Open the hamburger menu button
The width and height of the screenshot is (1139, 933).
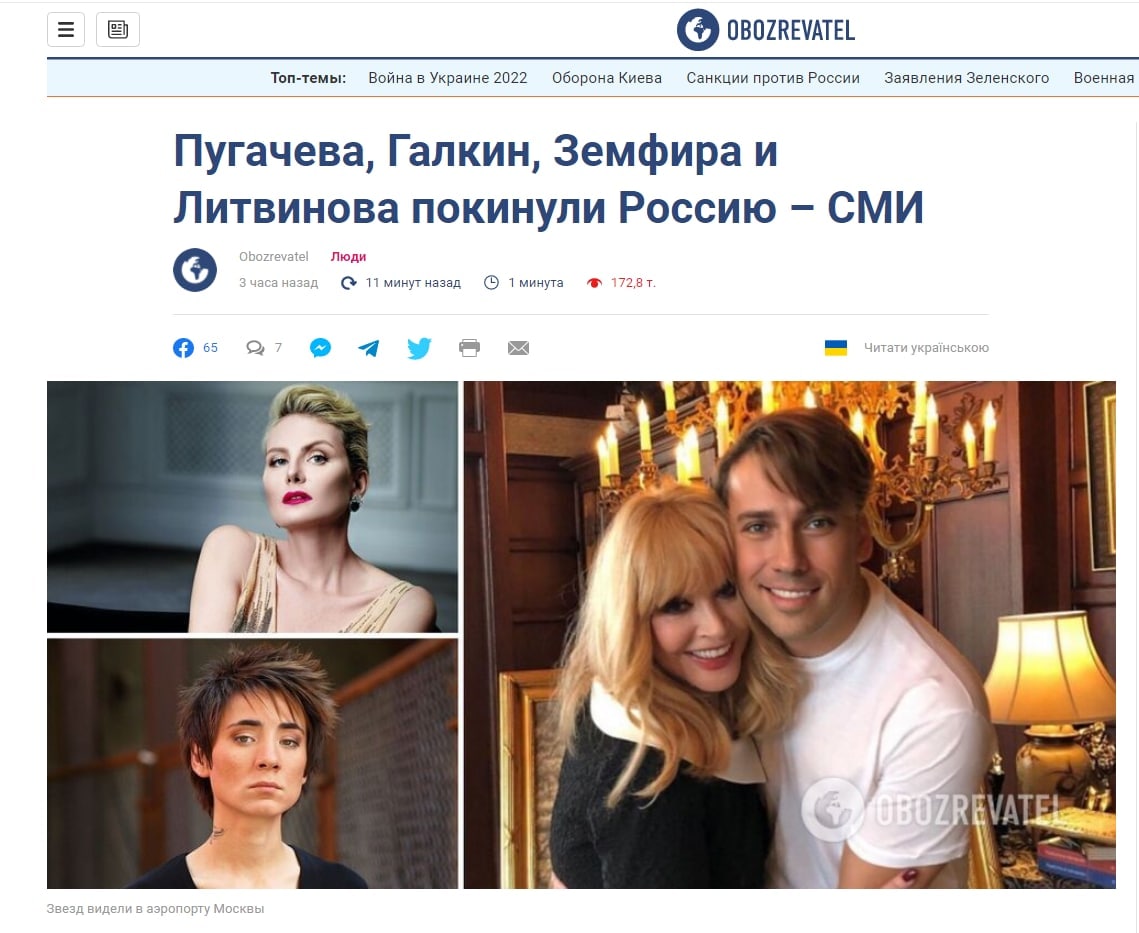point(66,29)
